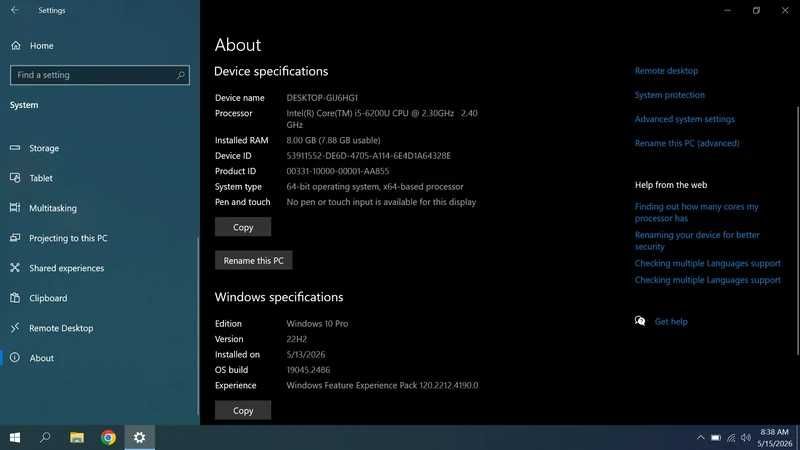This screenshot has width=800, height=450.
Task: Open the Get help link
Action: (671, 321)
